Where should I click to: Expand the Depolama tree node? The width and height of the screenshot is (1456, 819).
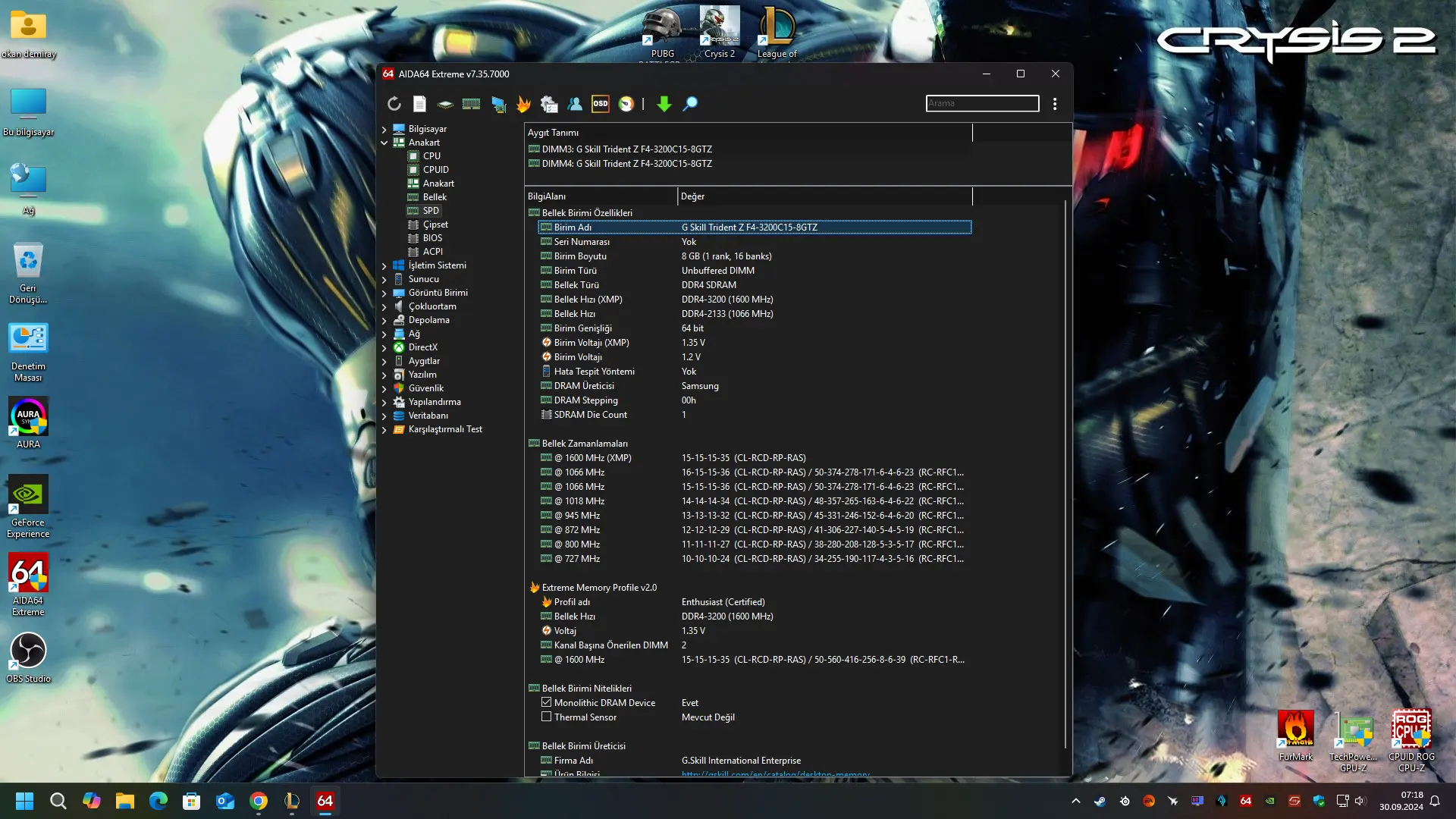[384, 320]
